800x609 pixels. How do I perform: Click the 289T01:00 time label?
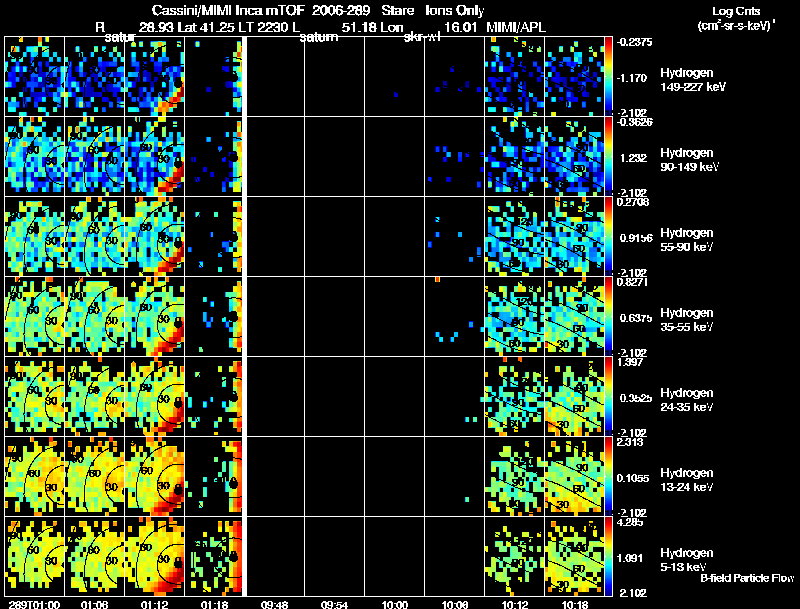click(34, 604)
